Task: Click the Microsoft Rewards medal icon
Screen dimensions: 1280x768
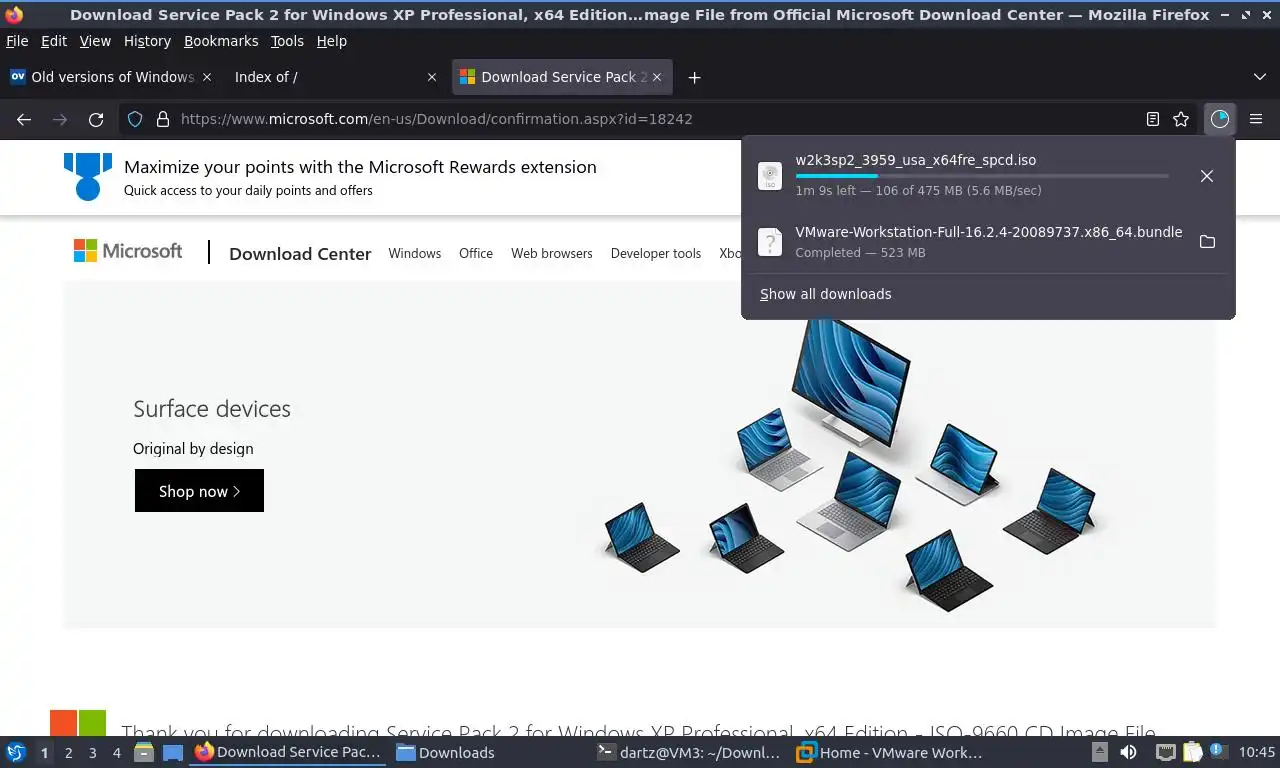Action: [88, 176]
